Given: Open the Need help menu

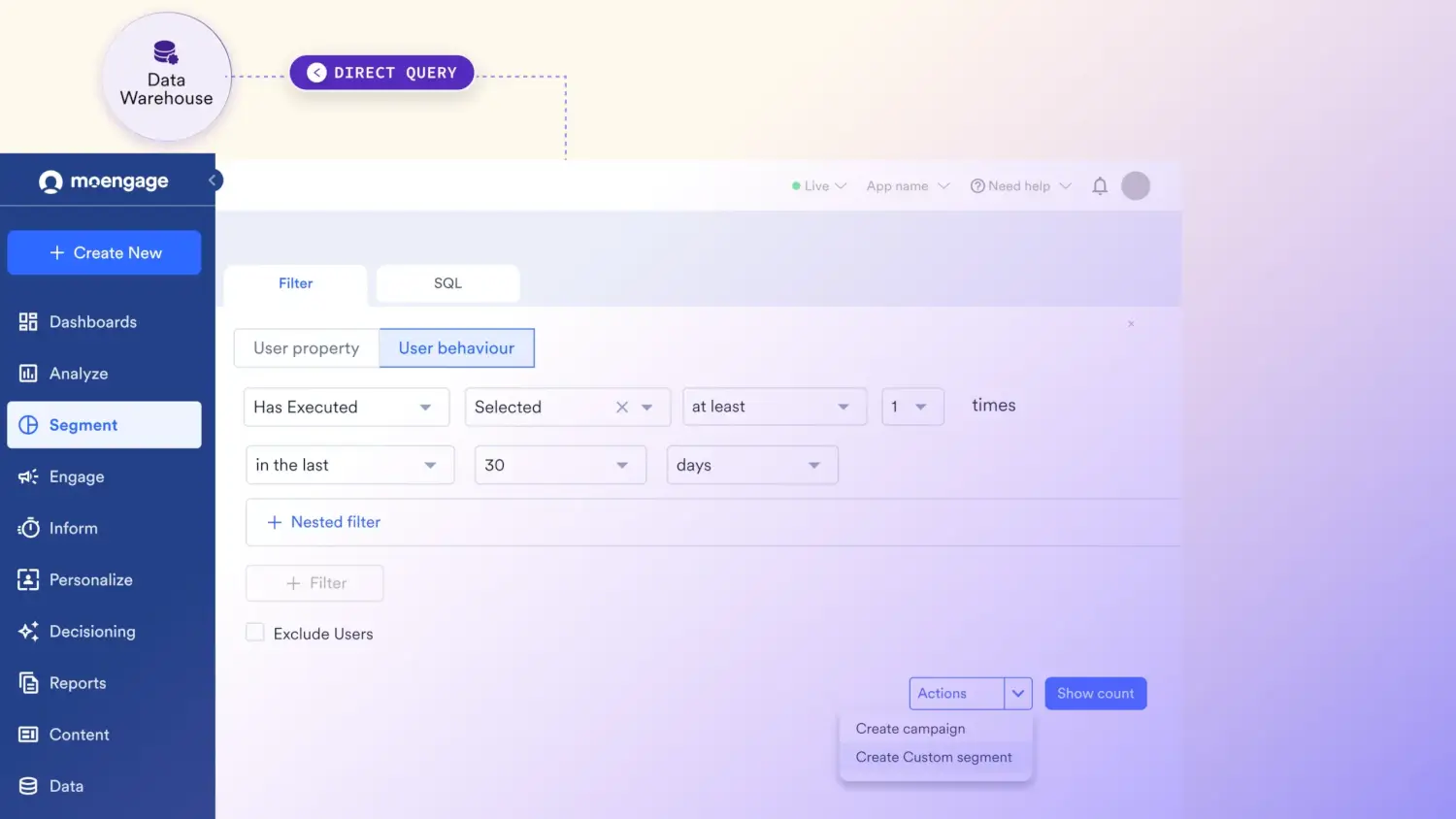Looking at the screenshot, I should [x=1020, y=186].
